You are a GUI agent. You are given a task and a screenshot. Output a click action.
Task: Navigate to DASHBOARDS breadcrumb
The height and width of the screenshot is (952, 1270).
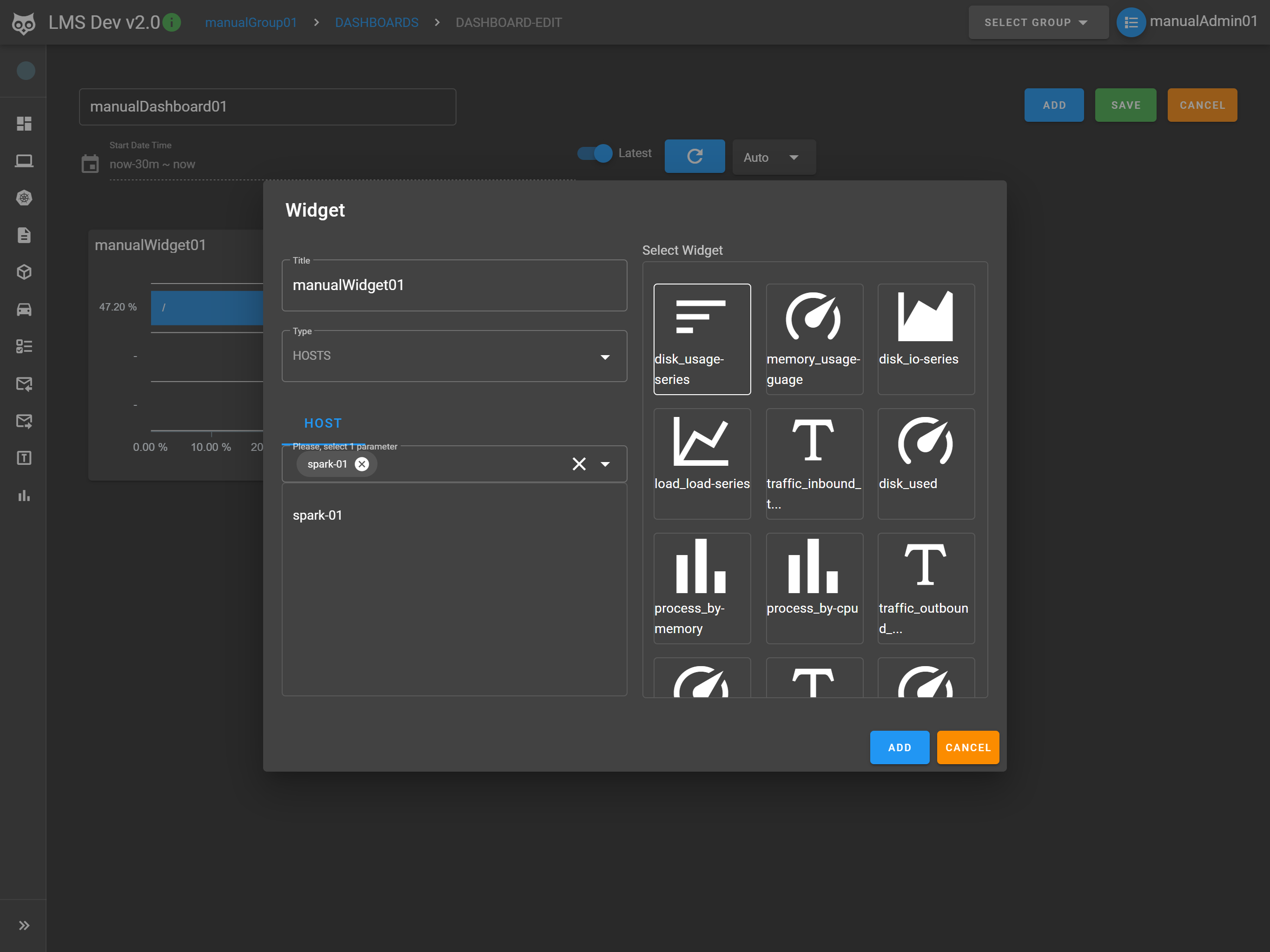coord(377,22)
